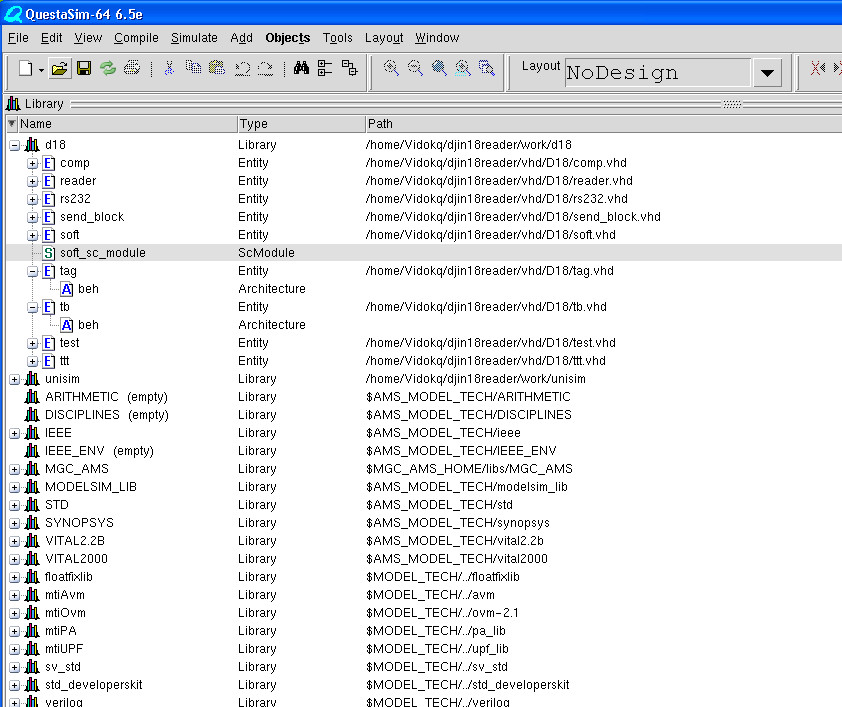Select the std_developerskit library row
Viewport: 842px width, 707px height.
(424, 685)
